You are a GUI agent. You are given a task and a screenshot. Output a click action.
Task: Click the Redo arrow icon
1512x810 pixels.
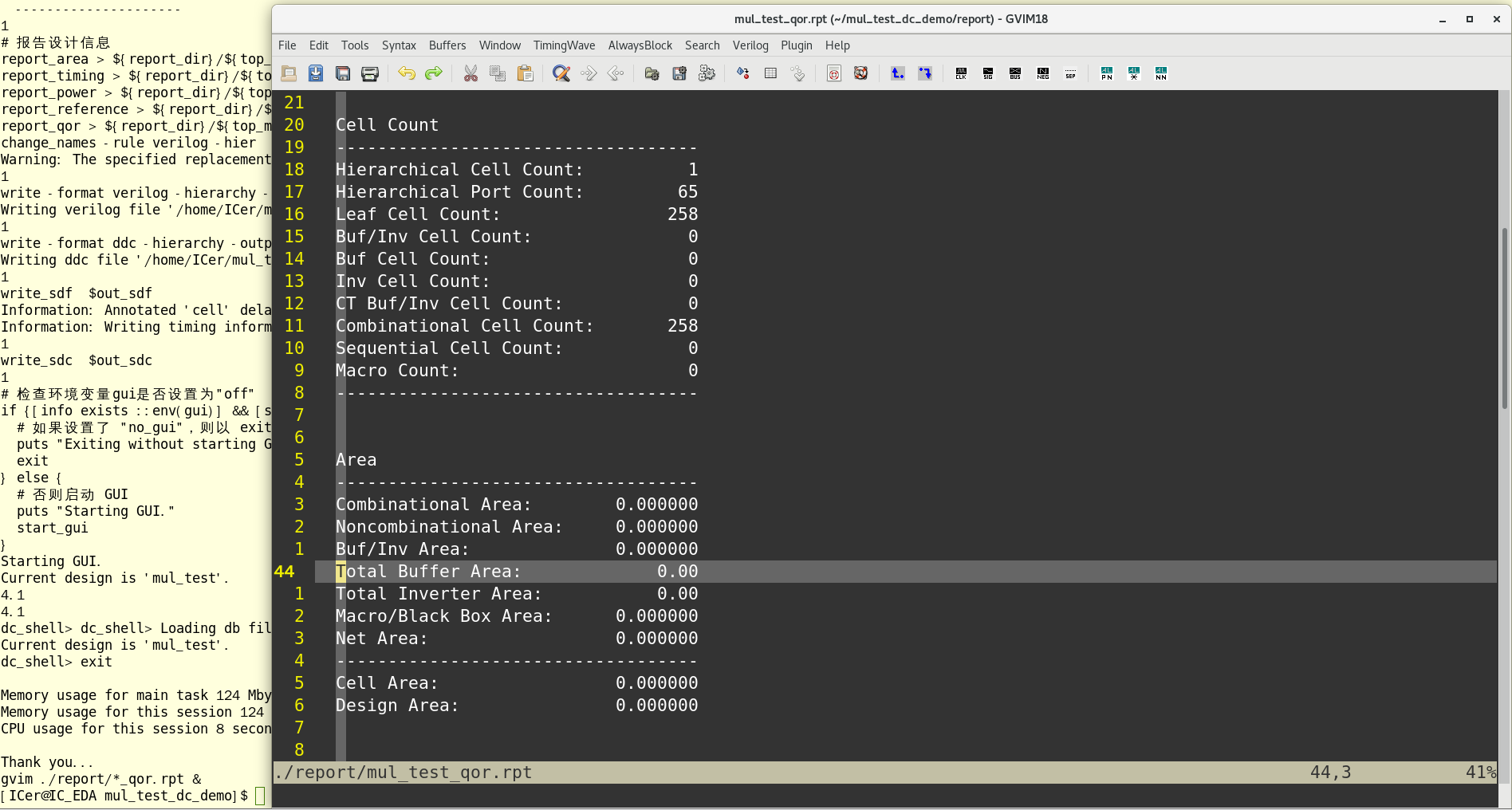click(433, 73)
